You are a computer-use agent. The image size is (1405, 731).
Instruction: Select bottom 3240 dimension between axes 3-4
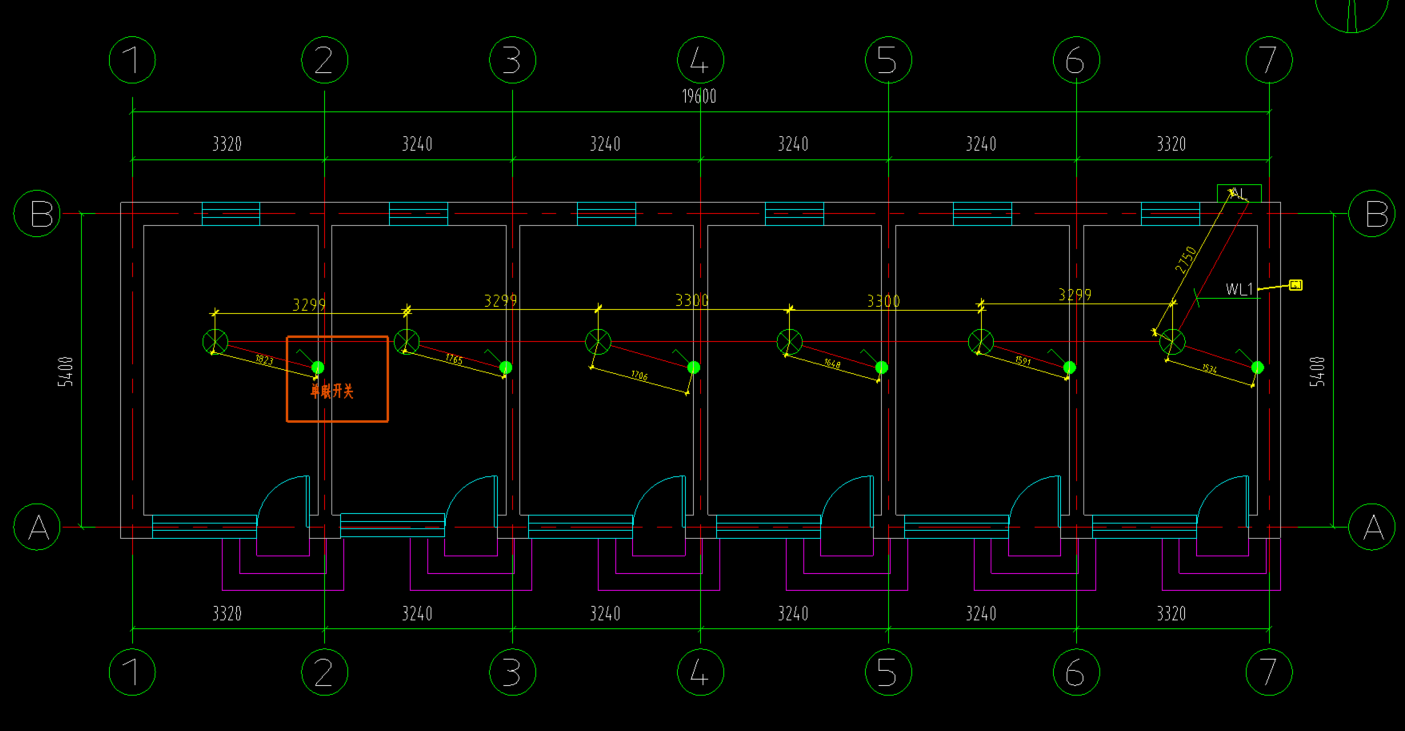pyautogui.click(x=605, y=614)
